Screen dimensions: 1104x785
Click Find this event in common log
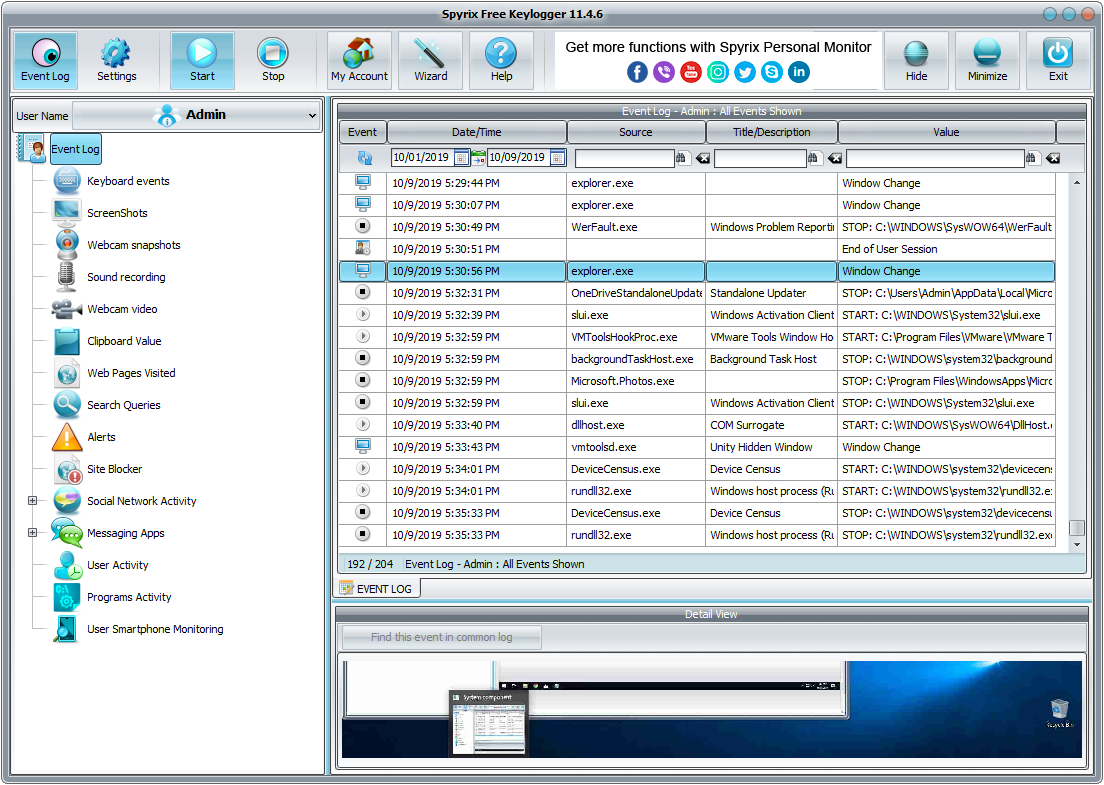[441, 637]
